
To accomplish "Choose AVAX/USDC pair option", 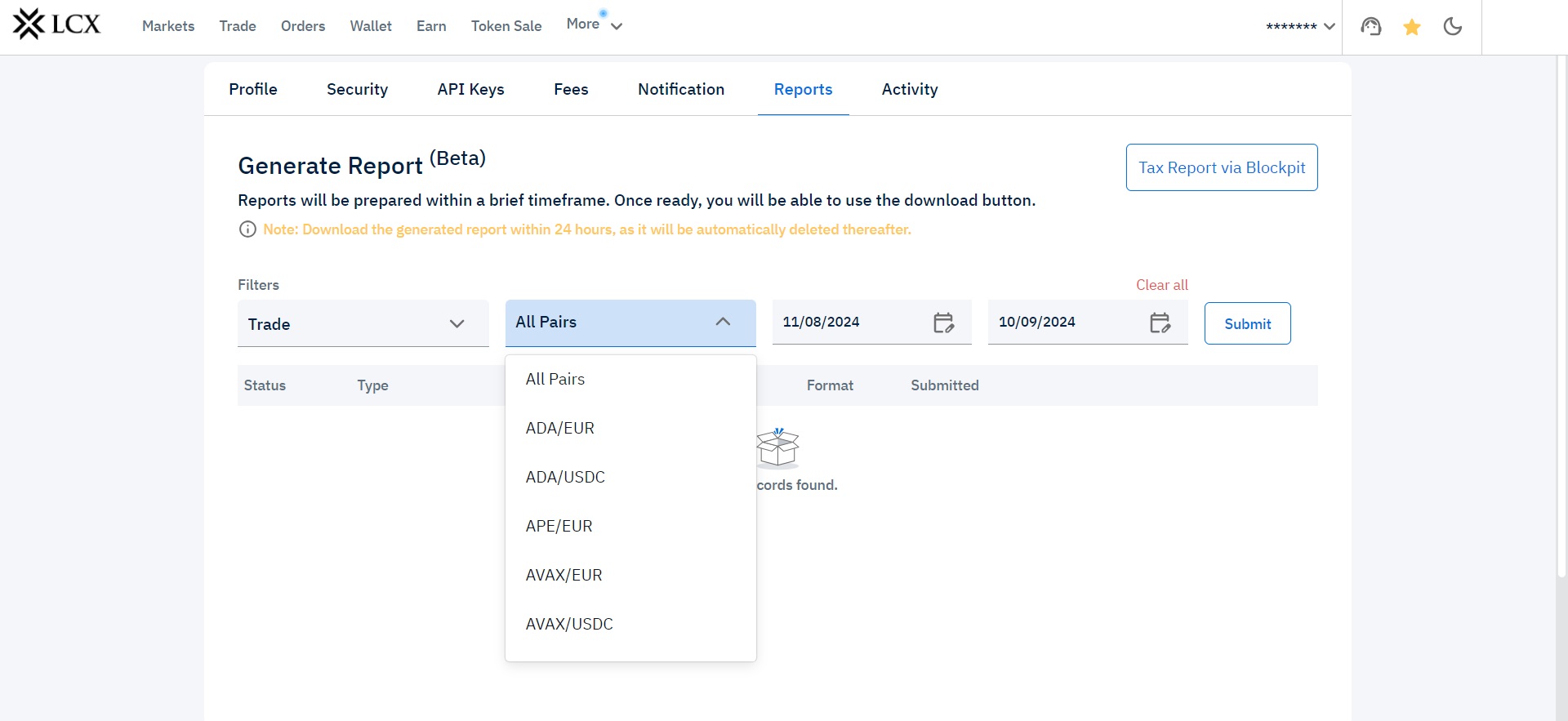I will click(569, 625).
